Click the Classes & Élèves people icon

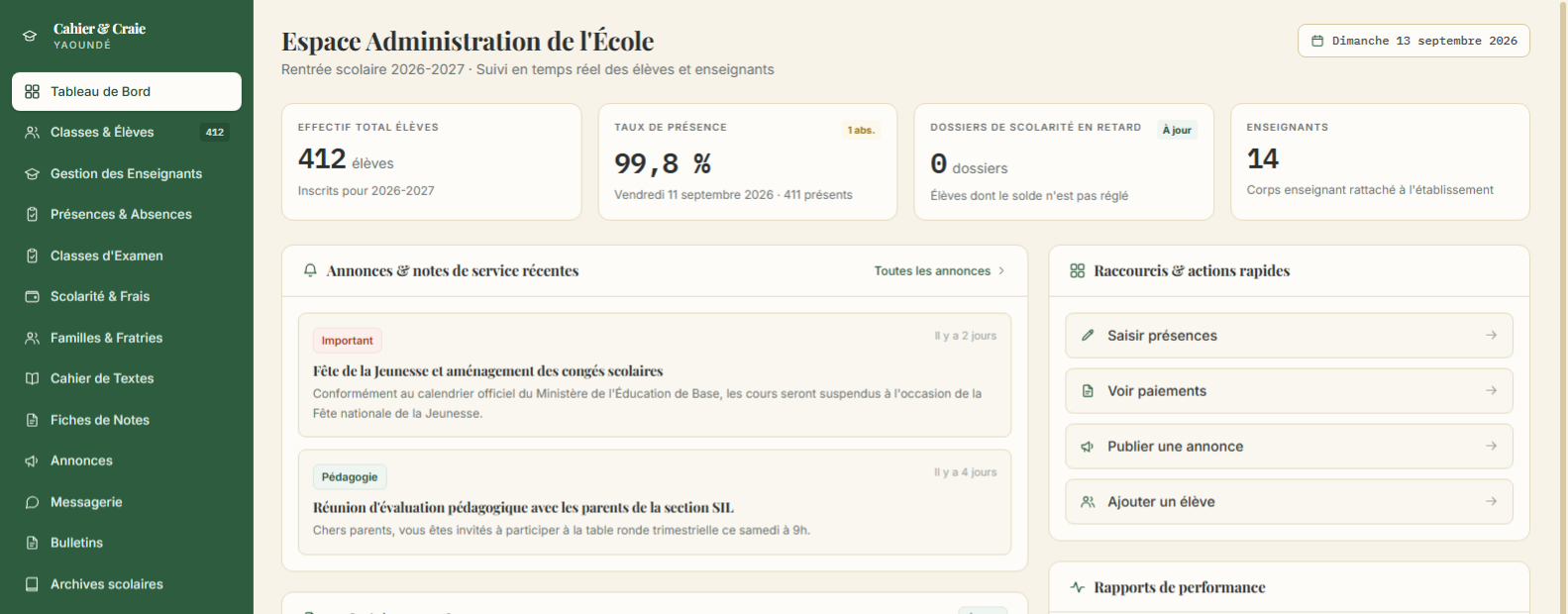coord(32,133)
